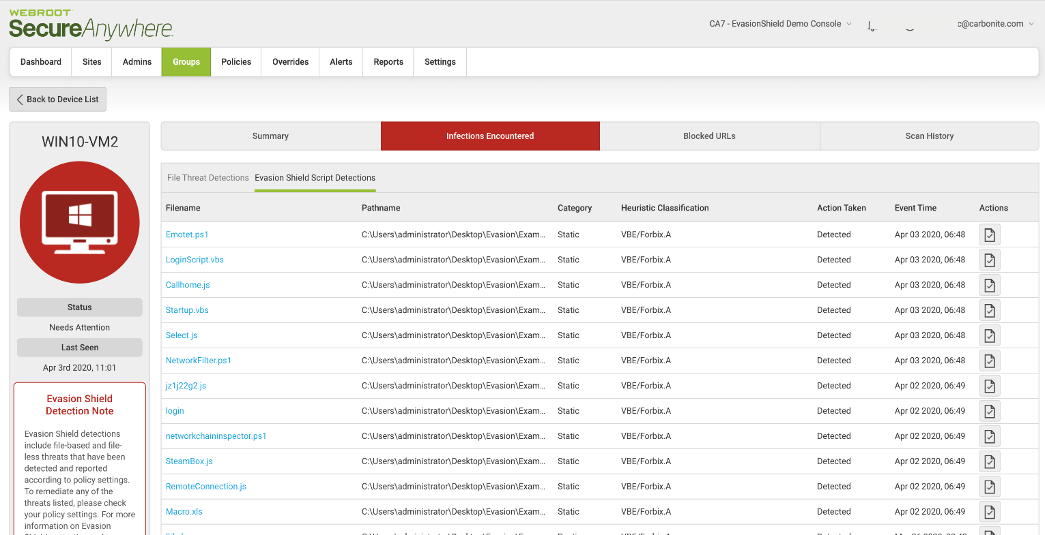Screen dimensions: 1045x535
Task: Click the Actions column header
Action: pos(994,208)
